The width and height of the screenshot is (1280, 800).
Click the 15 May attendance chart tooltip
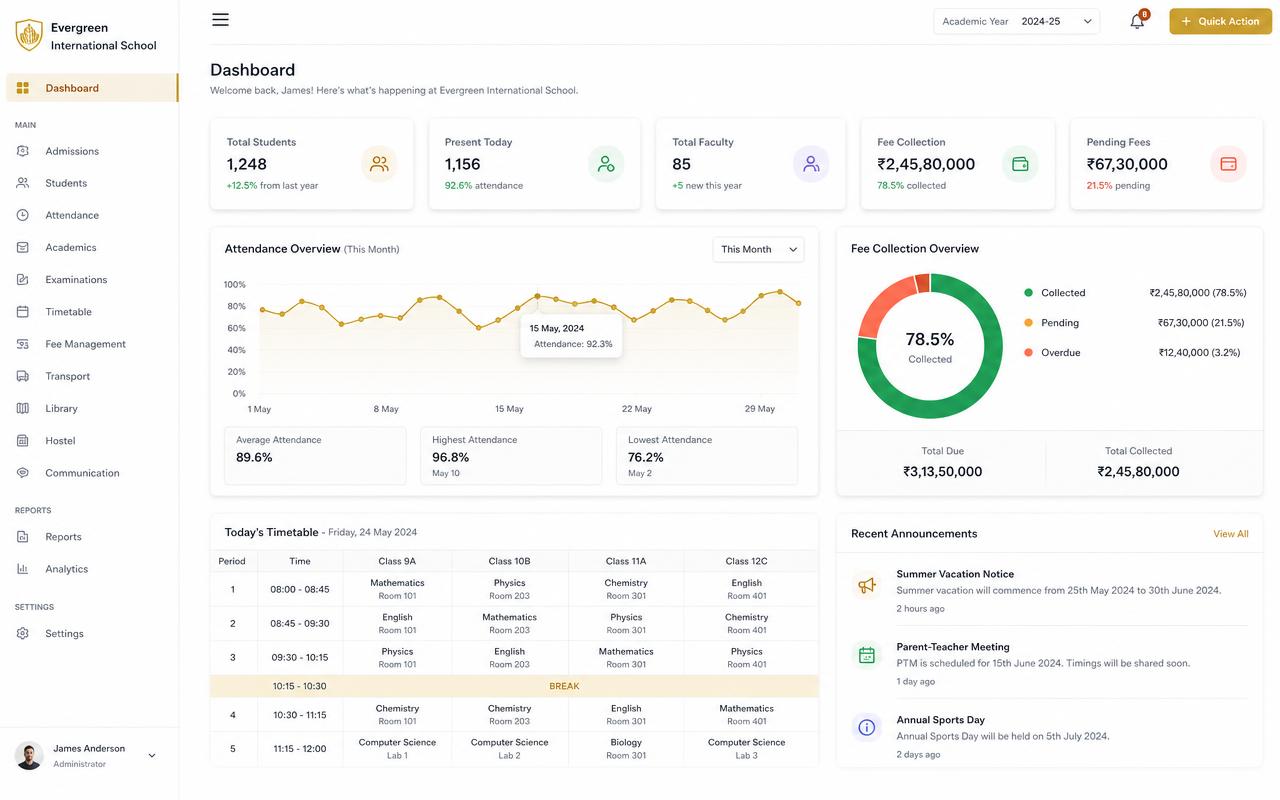click(571, 336)
